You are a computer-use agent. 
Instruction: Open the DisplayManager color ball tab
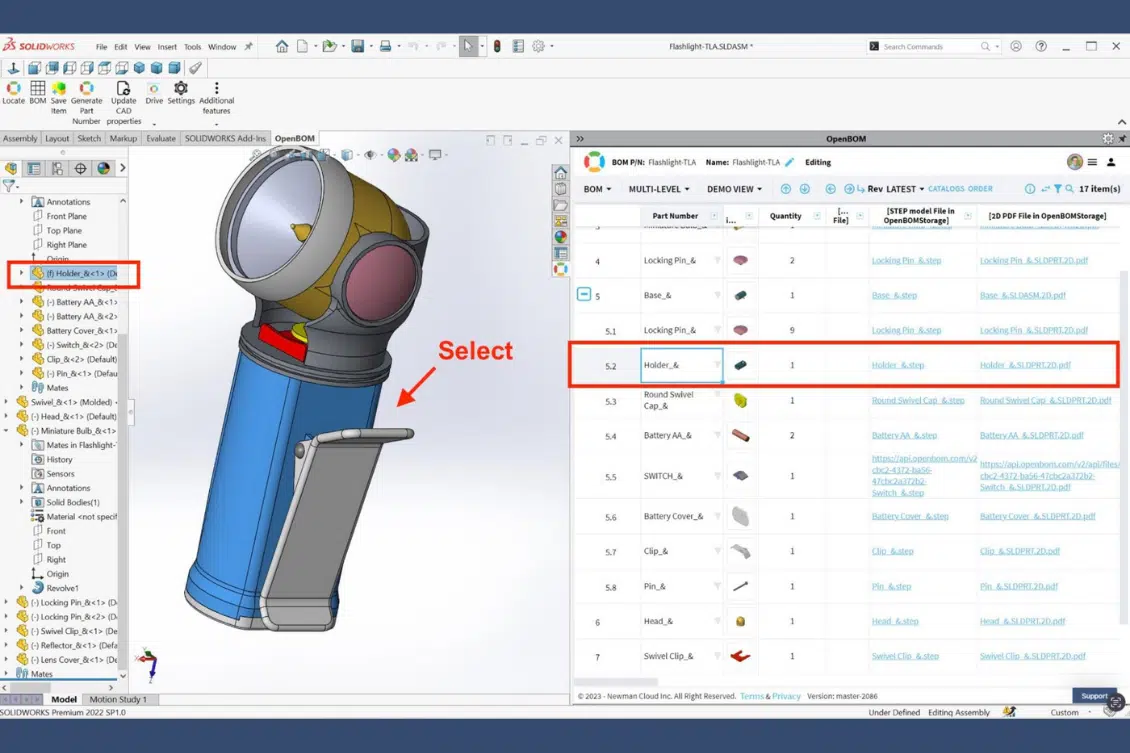click(103, 168)
